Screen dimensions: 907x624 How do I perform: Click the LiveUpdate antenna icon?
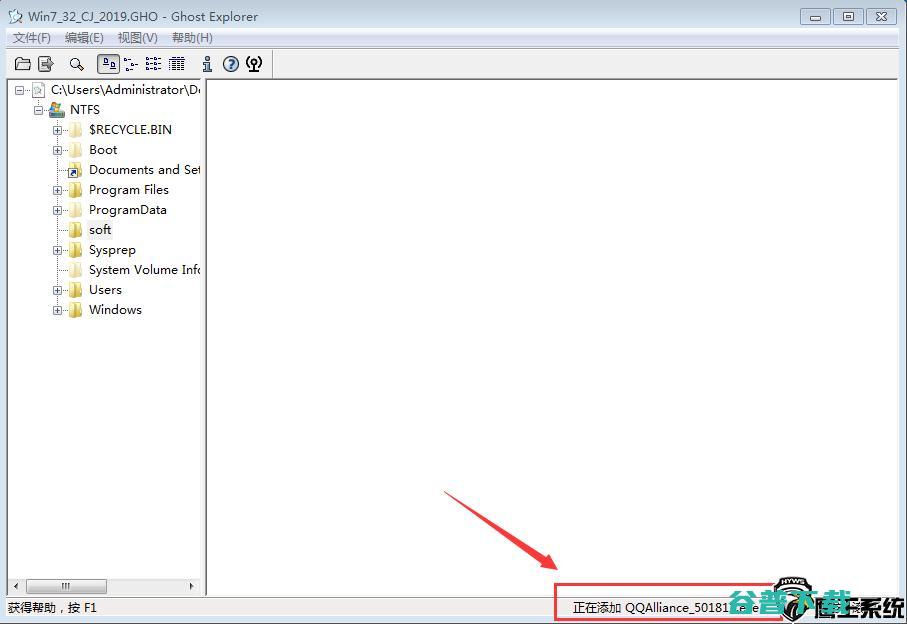[x=254, y=64]
